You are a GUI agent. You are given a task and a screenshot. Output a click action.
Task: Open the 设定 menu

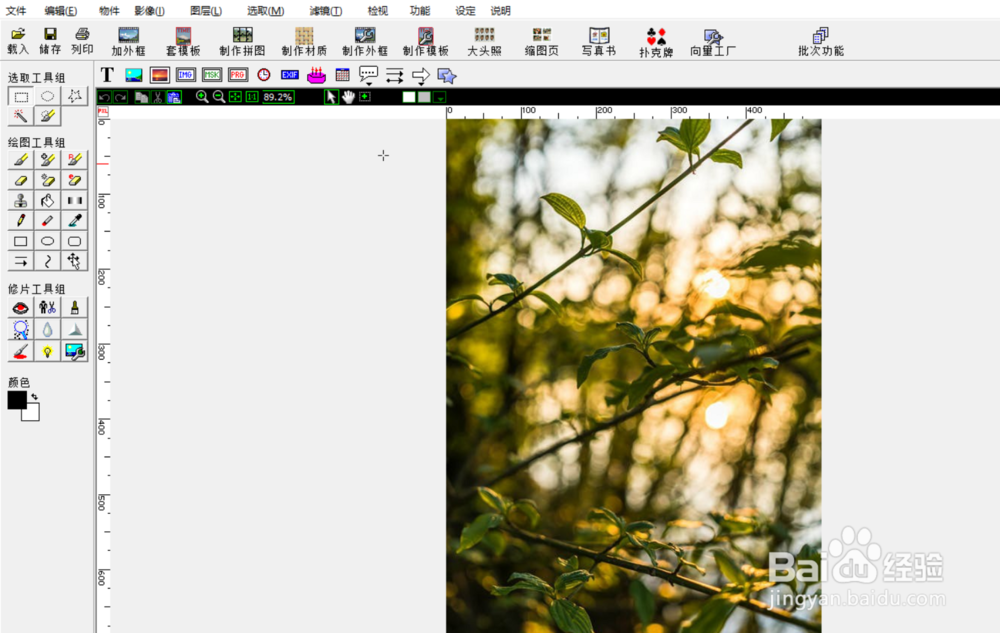466,11
